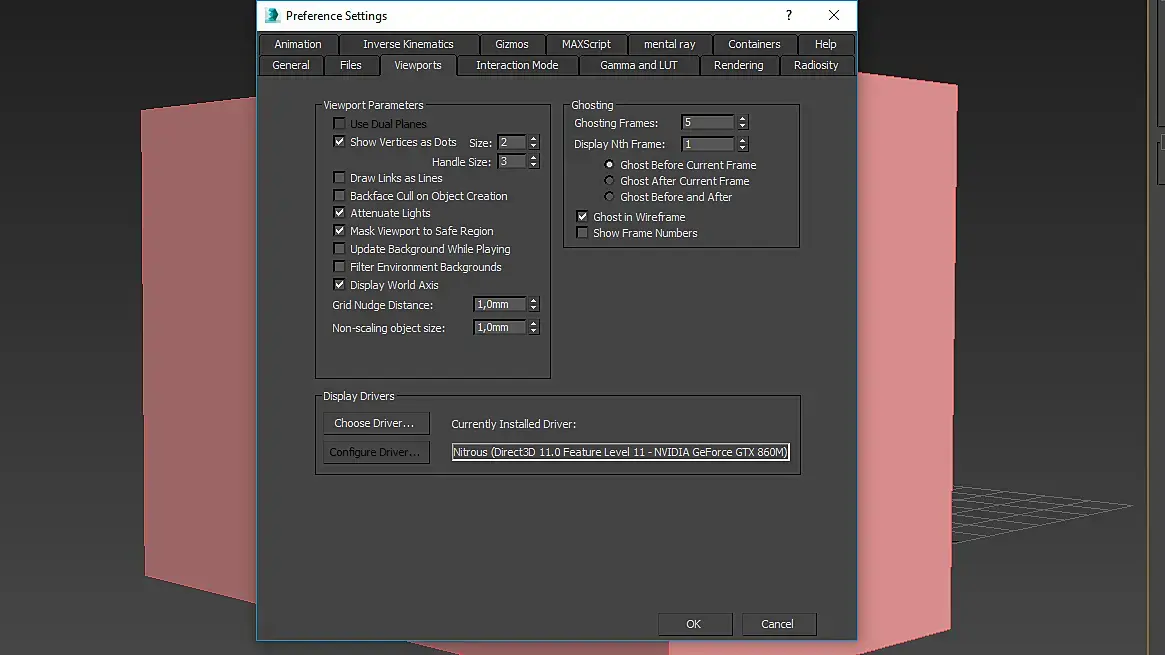Screen dimensions: 1165x655
Task: Click the 'Currently Installed Driver:' label
Action: [x=513, y=424]
